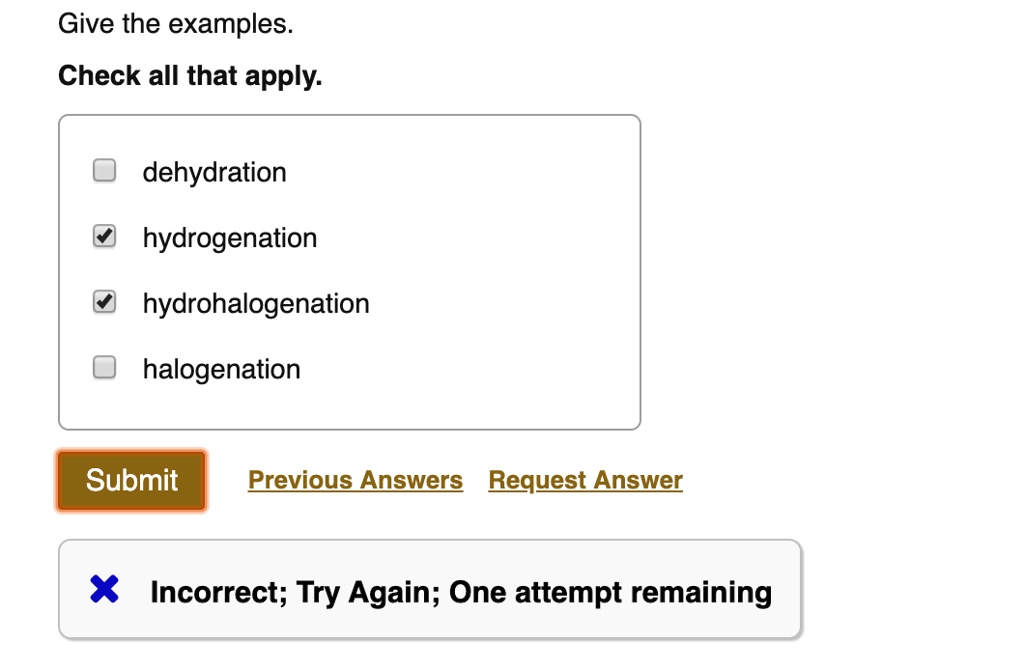Viewport: 1024px width, 670px height.
Task: Click the blue X incorrect indicator icon
Action: point(103,590)
